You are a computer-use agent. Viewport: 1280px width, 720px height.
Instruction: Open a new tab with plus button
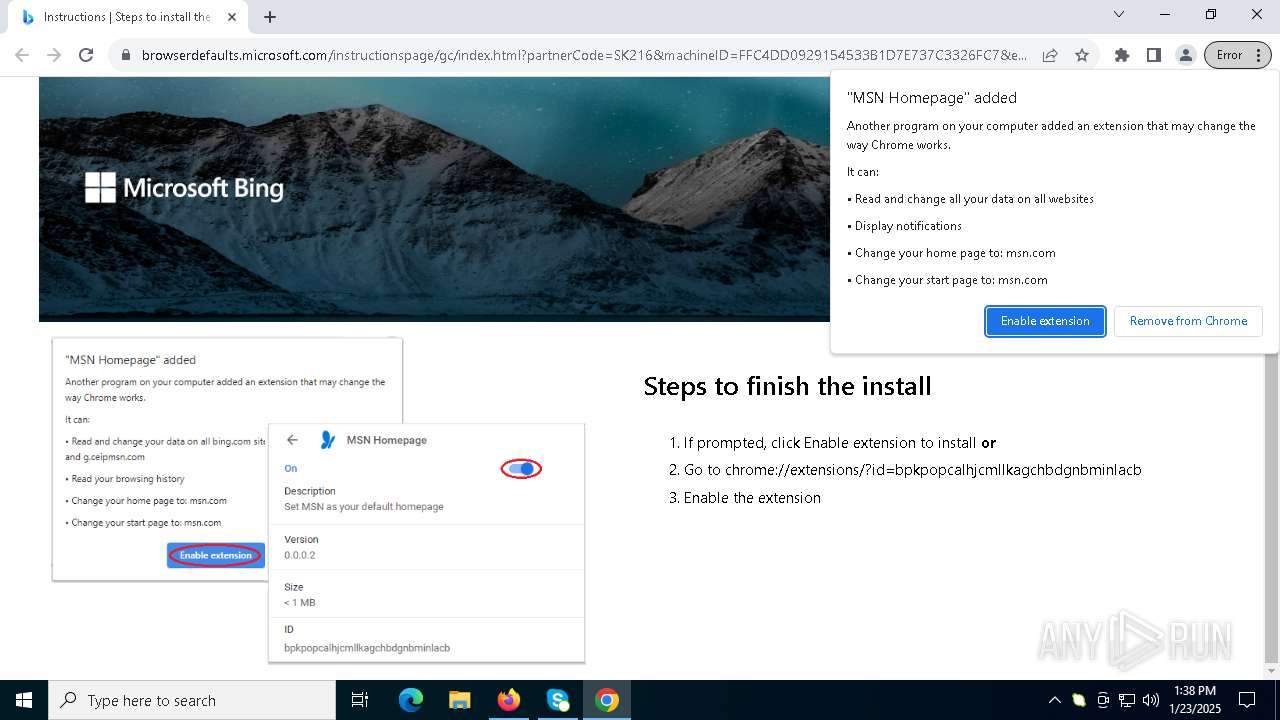pyautogui.click(x=270, y=17)
